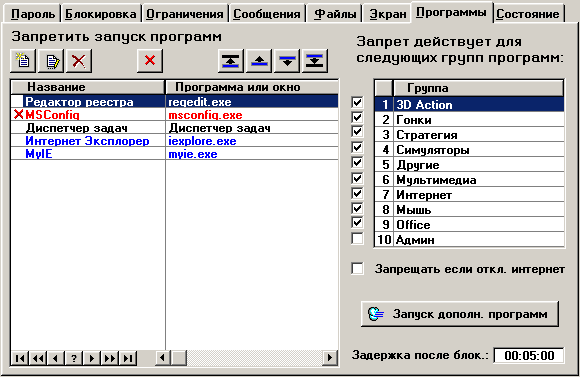Skip forward several records with double-right arrow
The width and height of the screenshot is (580, 377).
coord(110,358)
